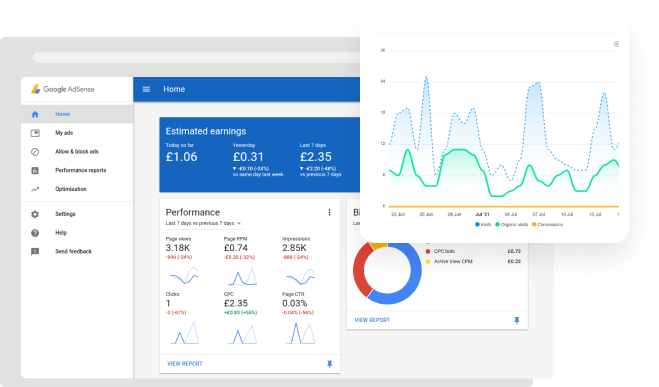Click the Optimization trend icon
This screenshot has width=659, height=387.
[x=35, y=189]
